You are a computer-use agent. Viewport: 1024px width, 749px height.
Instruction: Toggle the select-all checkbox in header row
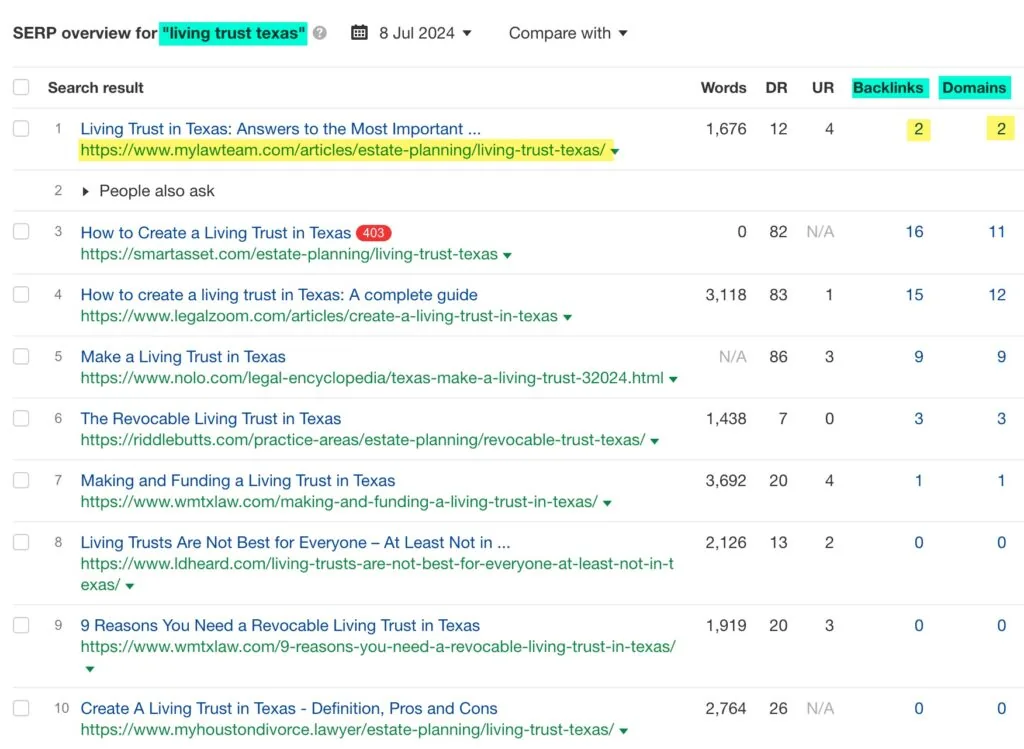[21, 88]
